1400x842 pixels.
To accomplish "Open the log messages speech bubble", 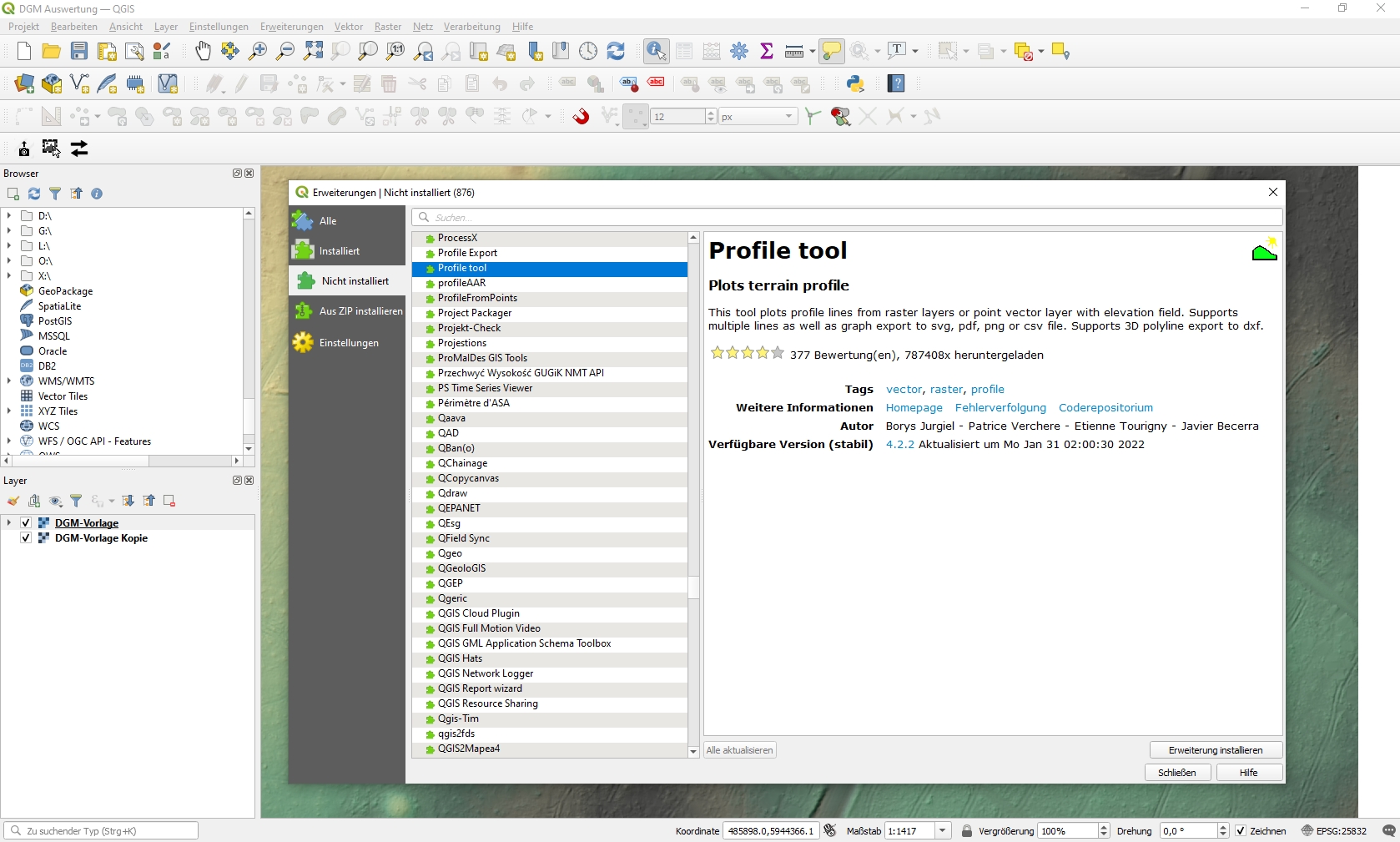I will [x=1388, y=830].
